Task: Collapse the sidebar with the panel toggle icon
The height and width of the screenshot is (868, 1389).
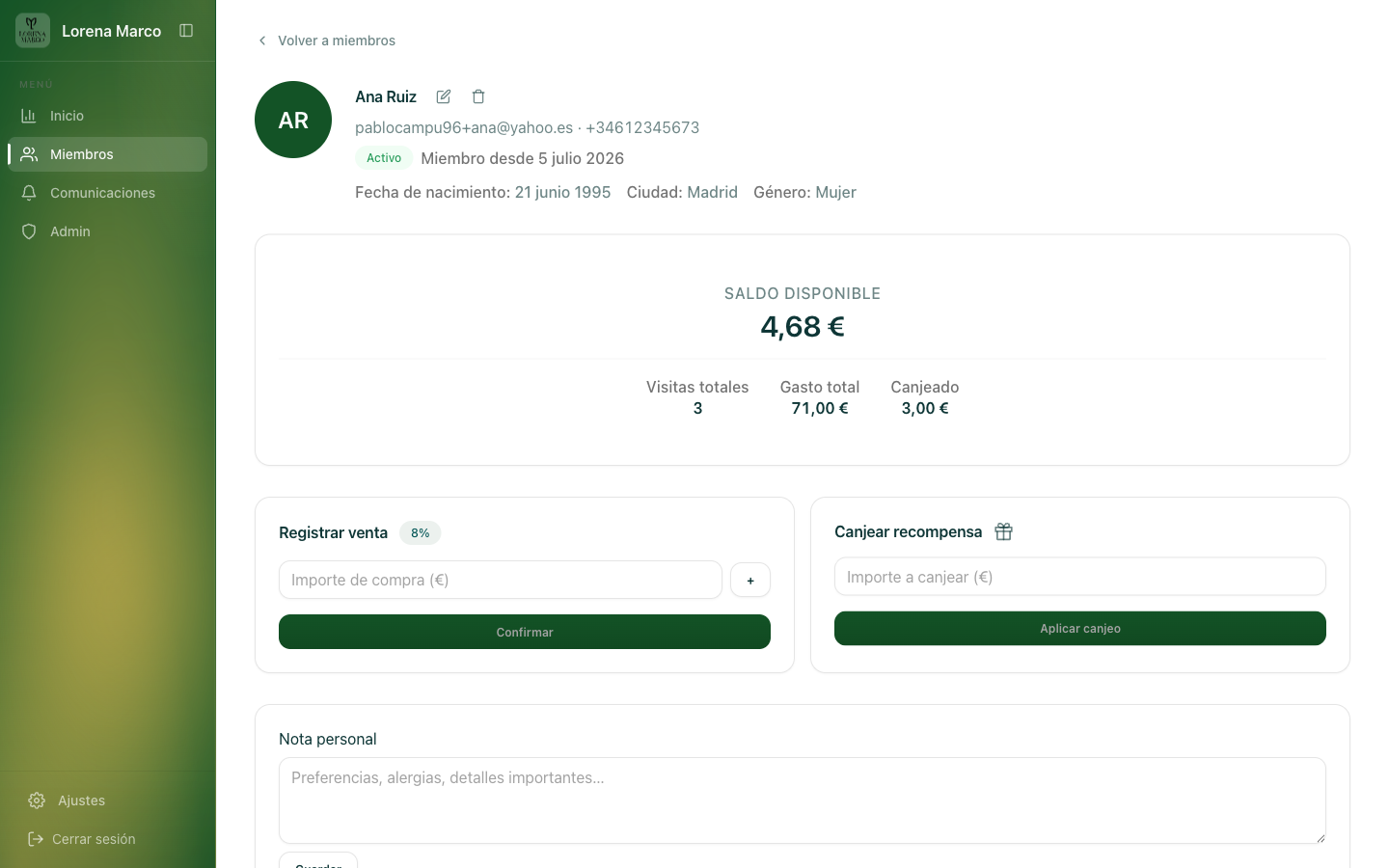Action: [x=186, y=31]
